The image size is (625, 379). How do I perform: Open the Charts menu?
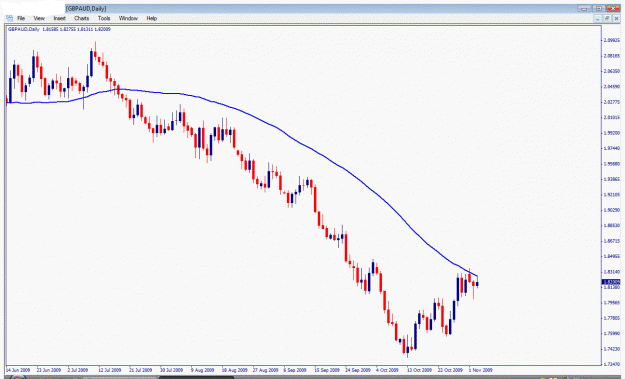pos(81,18)
